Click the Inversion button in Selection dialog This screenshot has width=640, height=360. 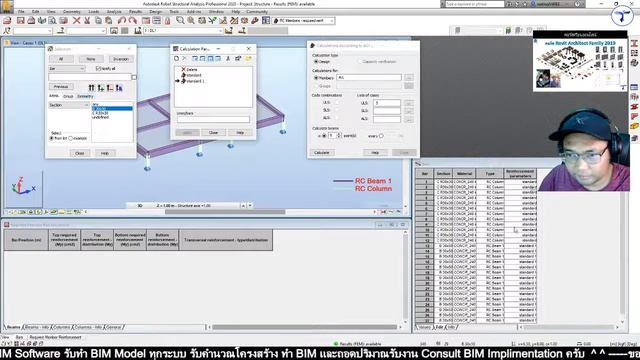[x=121, y=59]
